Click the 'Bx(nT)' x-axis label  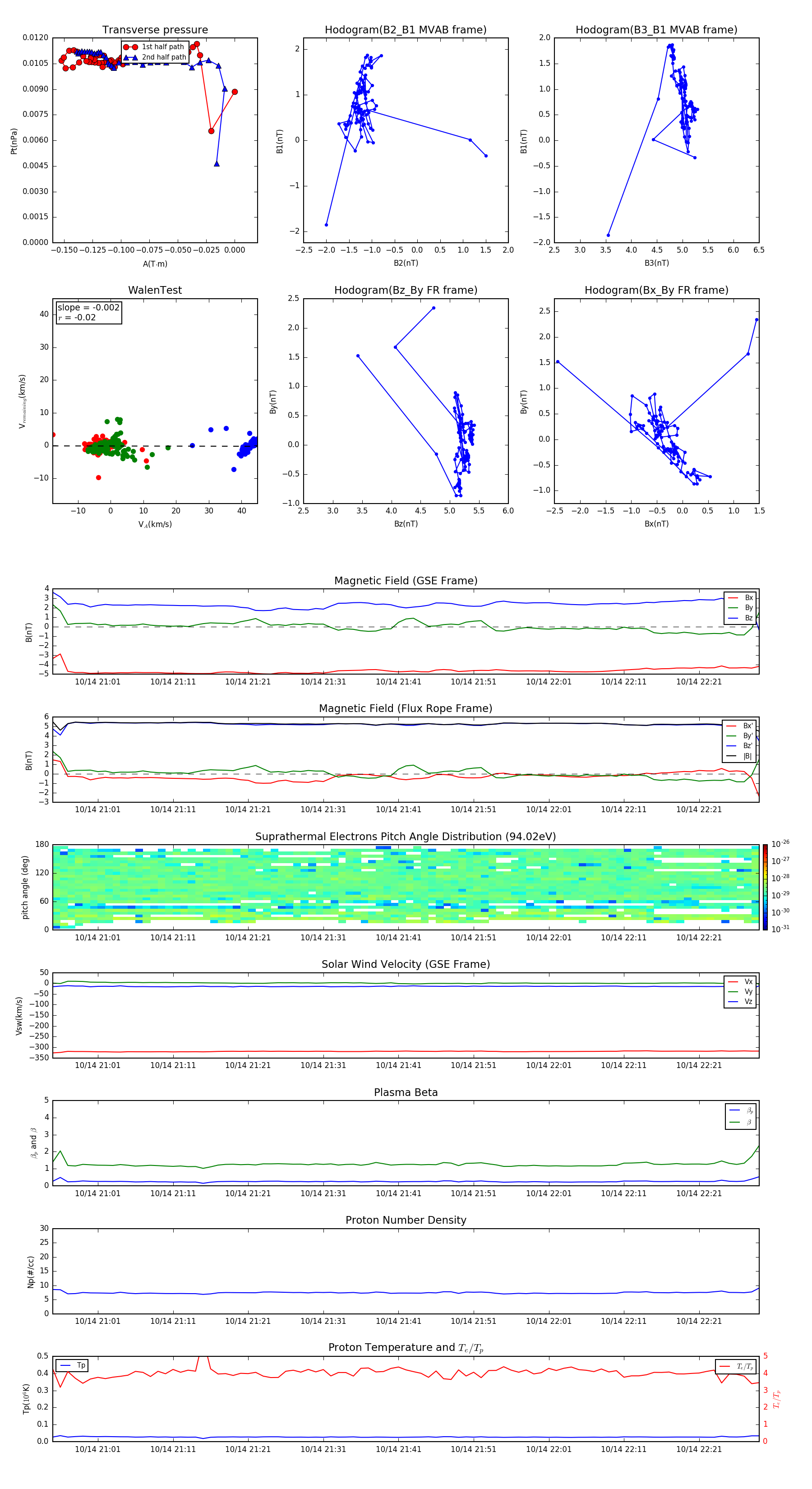click(x=656, y=524)
